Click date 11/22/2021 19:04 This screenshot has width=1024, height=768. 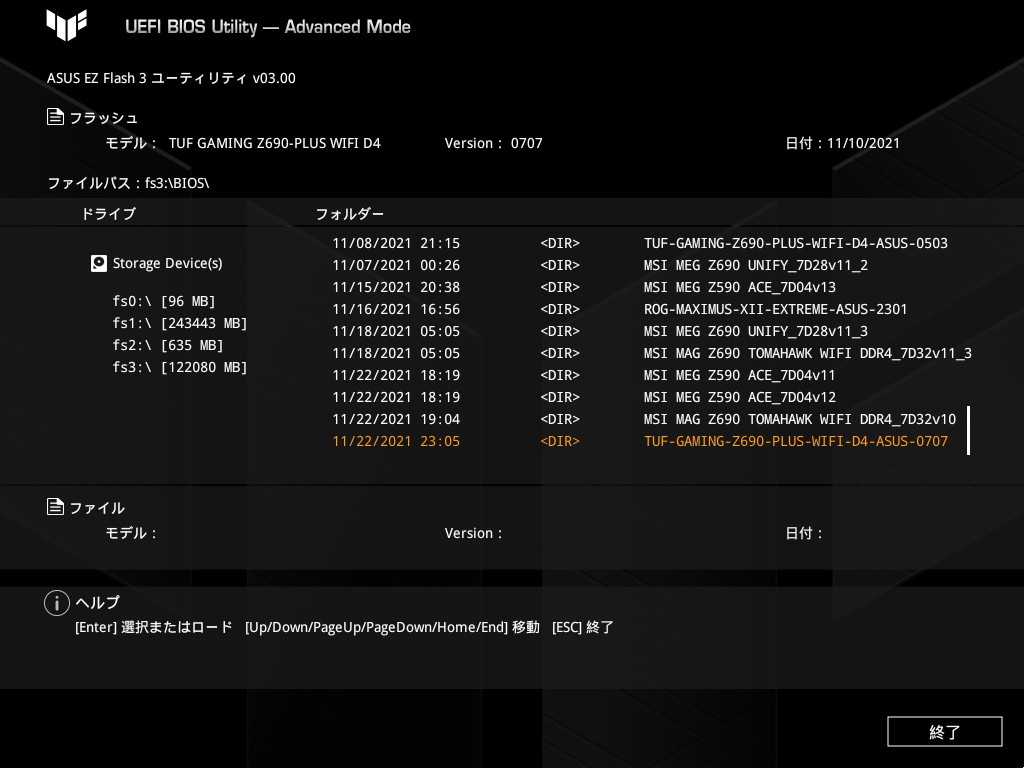click(396, 419)
